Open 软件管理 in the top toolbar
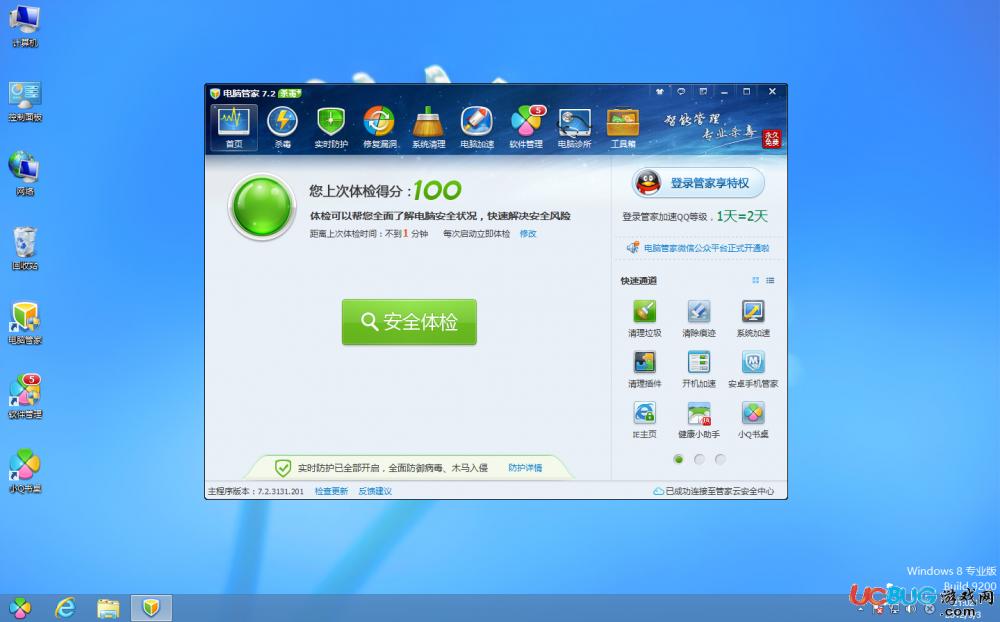Image resolution: width=1000 pixels, height=622 pixels. tap(526, 127)
